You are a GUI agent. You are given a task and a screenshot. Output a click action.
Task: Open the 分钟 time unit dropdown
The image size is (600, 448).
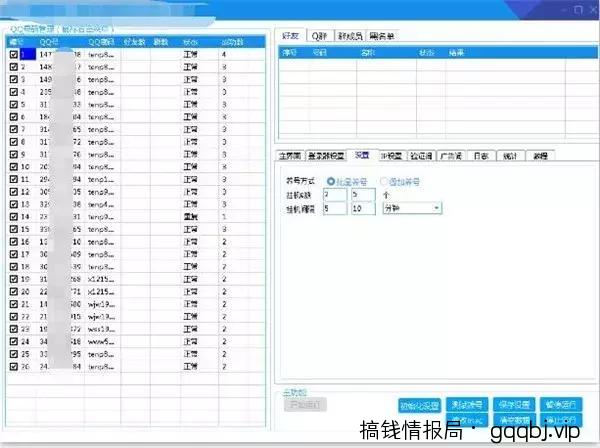(x=412, y=208)
